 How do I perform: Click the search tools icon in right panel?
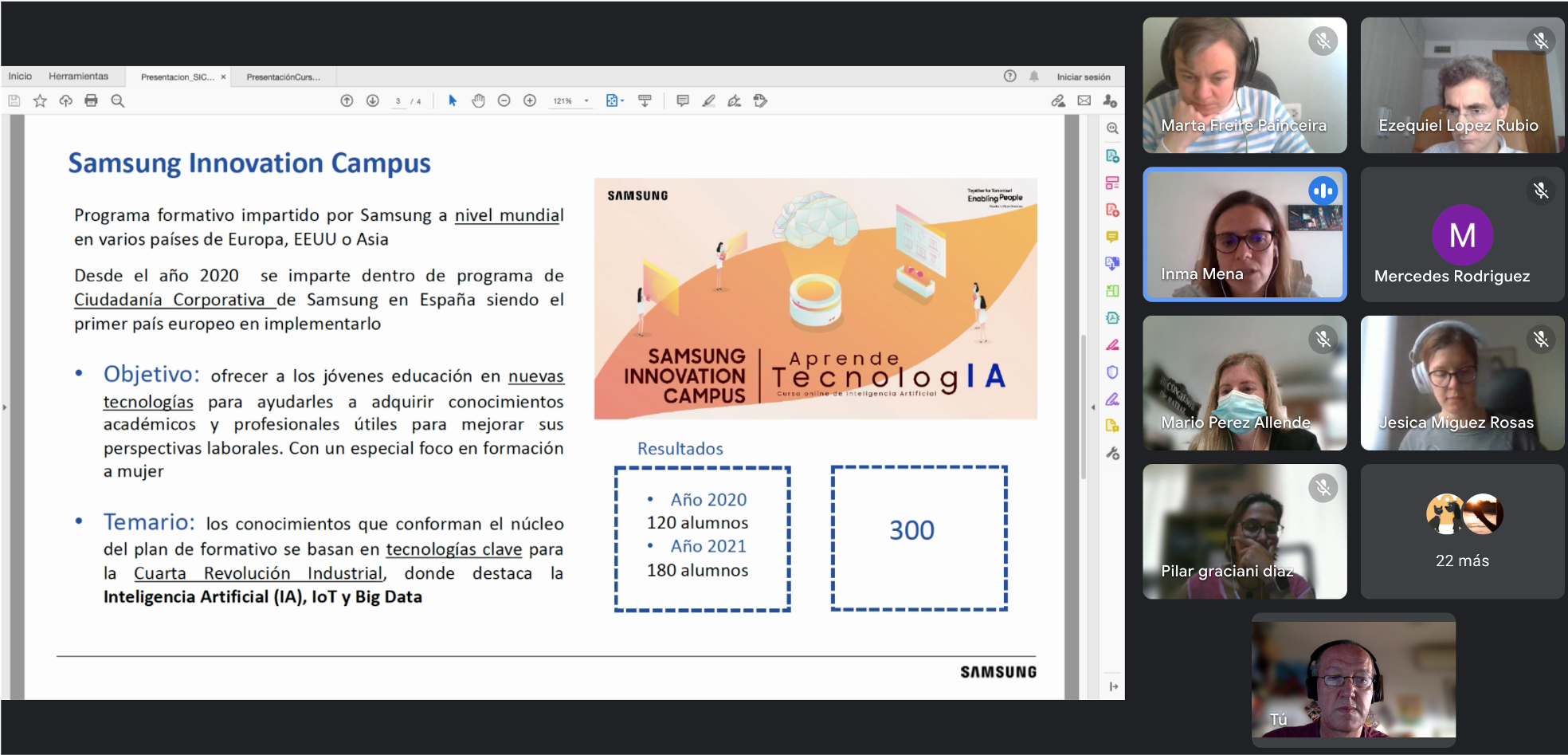(x=1112, y=128)
